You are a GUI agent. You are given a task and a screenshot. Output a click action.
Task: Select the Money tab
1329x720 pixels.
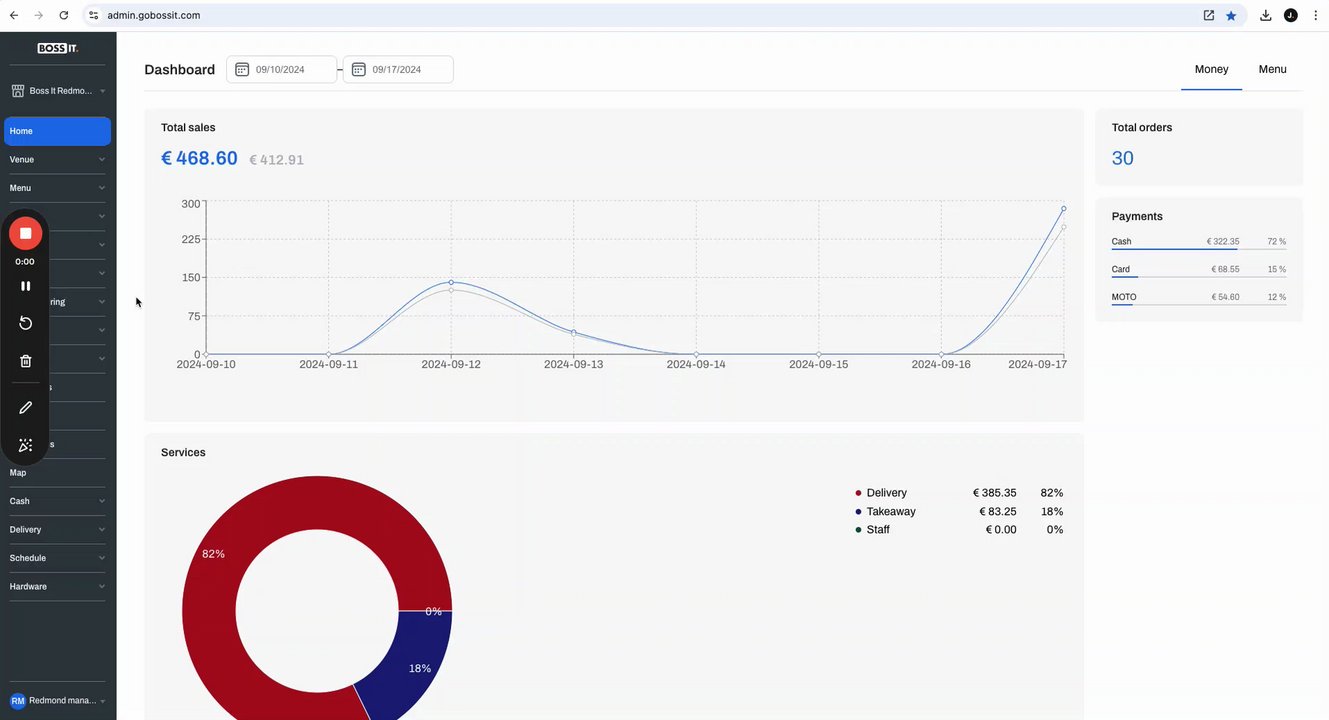(x=1211, y=69)
